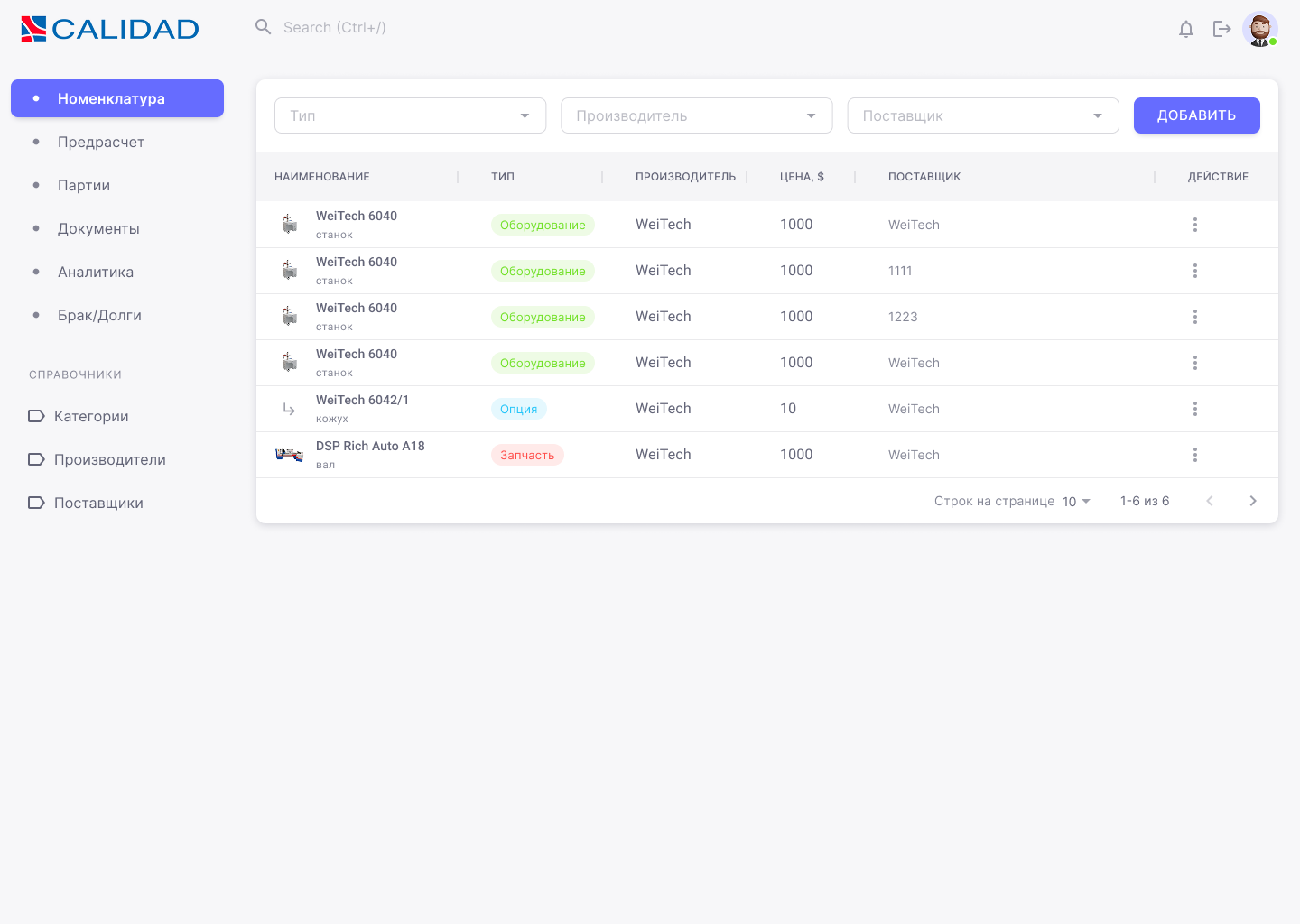Sort by ПОСТАВЩИК column header

[x=924, y=177]
